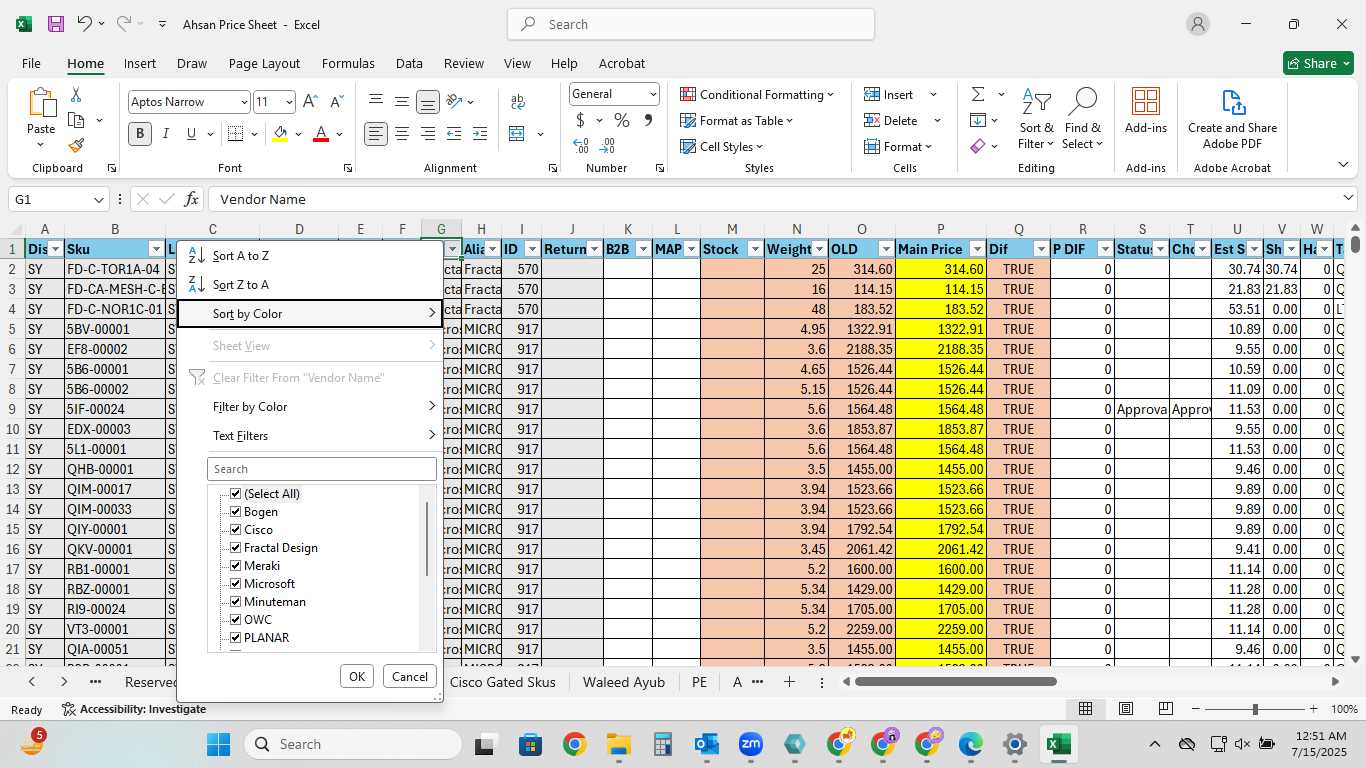The height and width of the screenshot is (768, 1366).
Task: Apply Comma Style format
Action: (x=648, y=120)
